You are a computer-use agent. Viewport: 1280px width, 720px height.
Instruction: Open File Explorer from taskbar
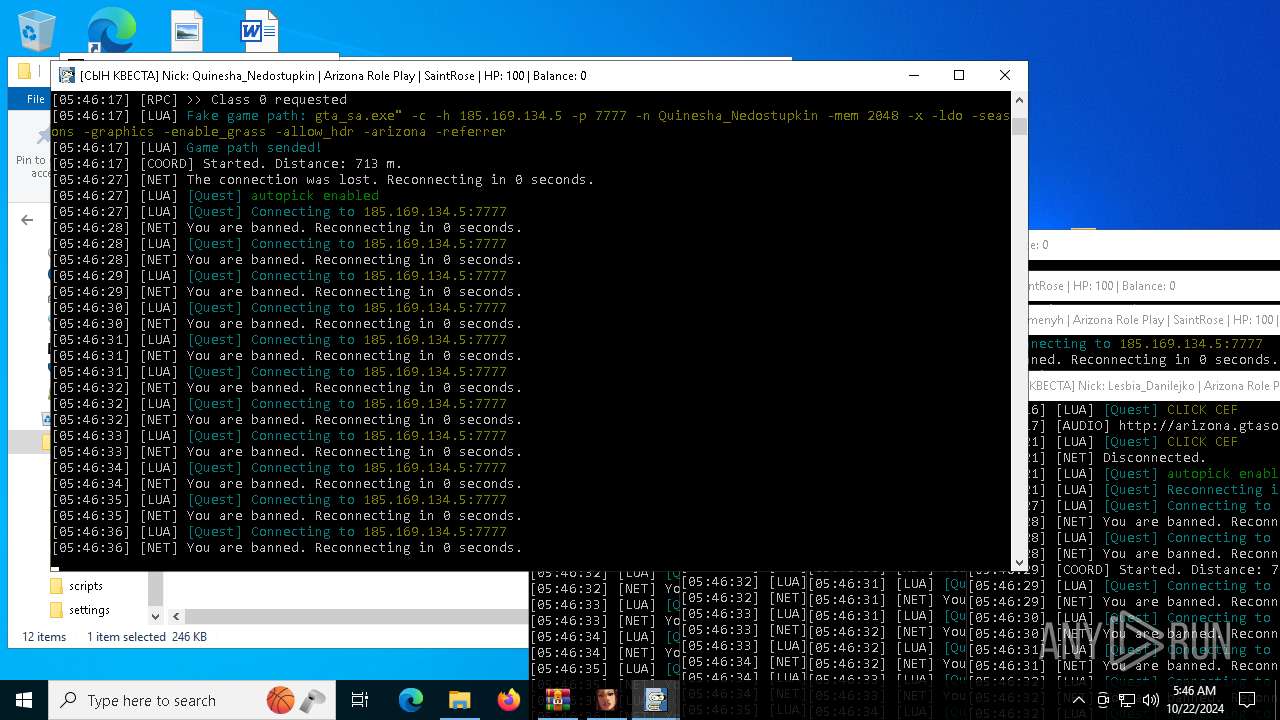[459, 700]
